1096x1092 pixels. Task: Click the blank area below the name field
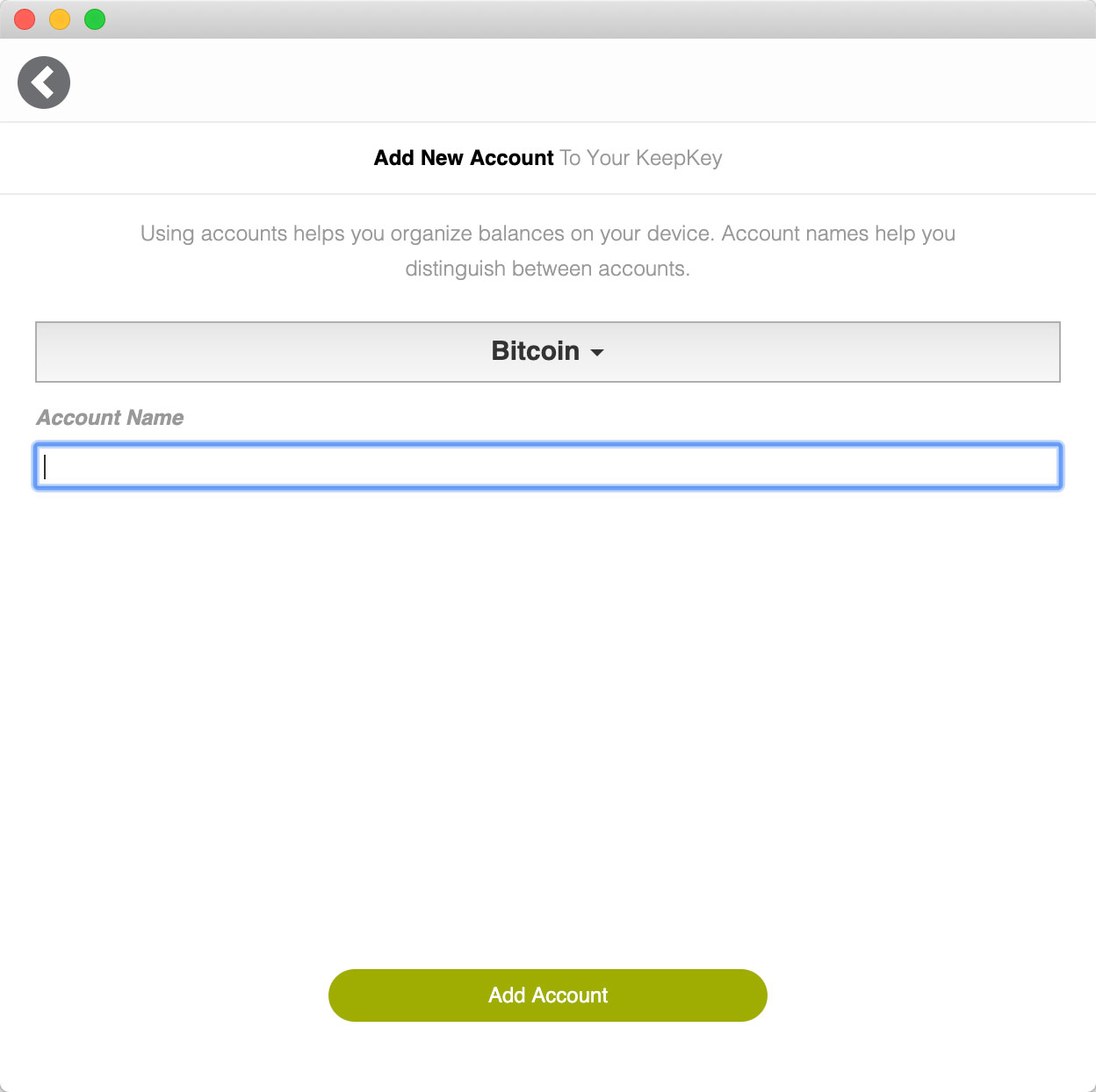[548, 720]
